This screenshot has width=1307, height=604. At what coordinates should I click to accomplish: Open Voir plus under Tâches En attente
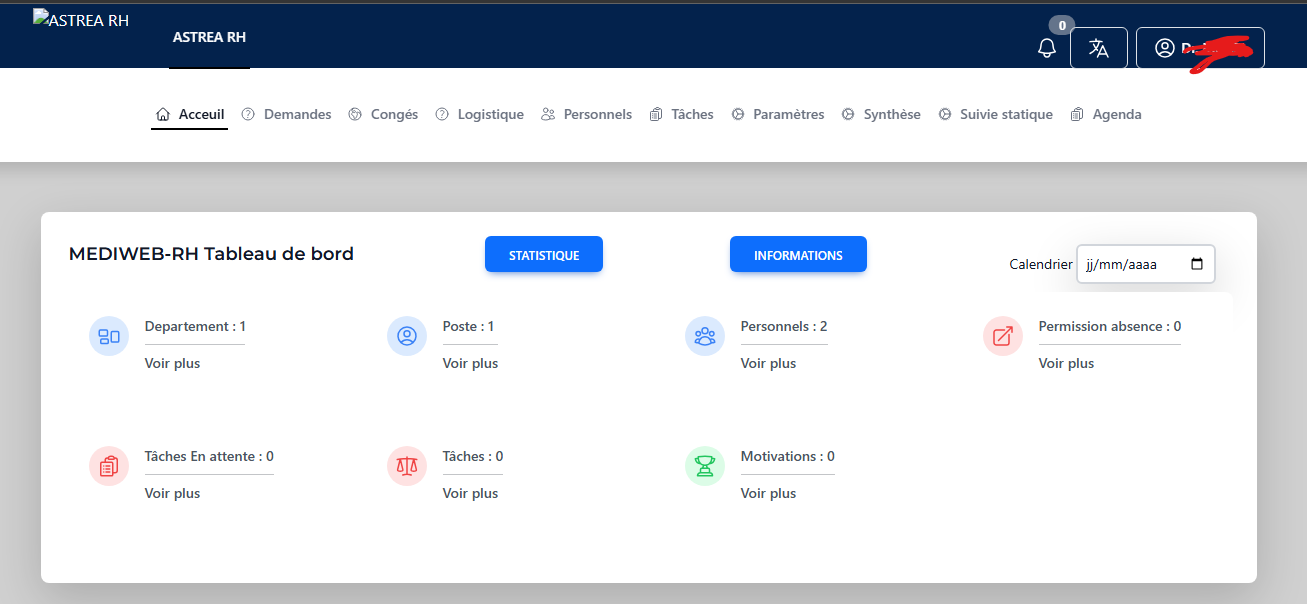172,493
